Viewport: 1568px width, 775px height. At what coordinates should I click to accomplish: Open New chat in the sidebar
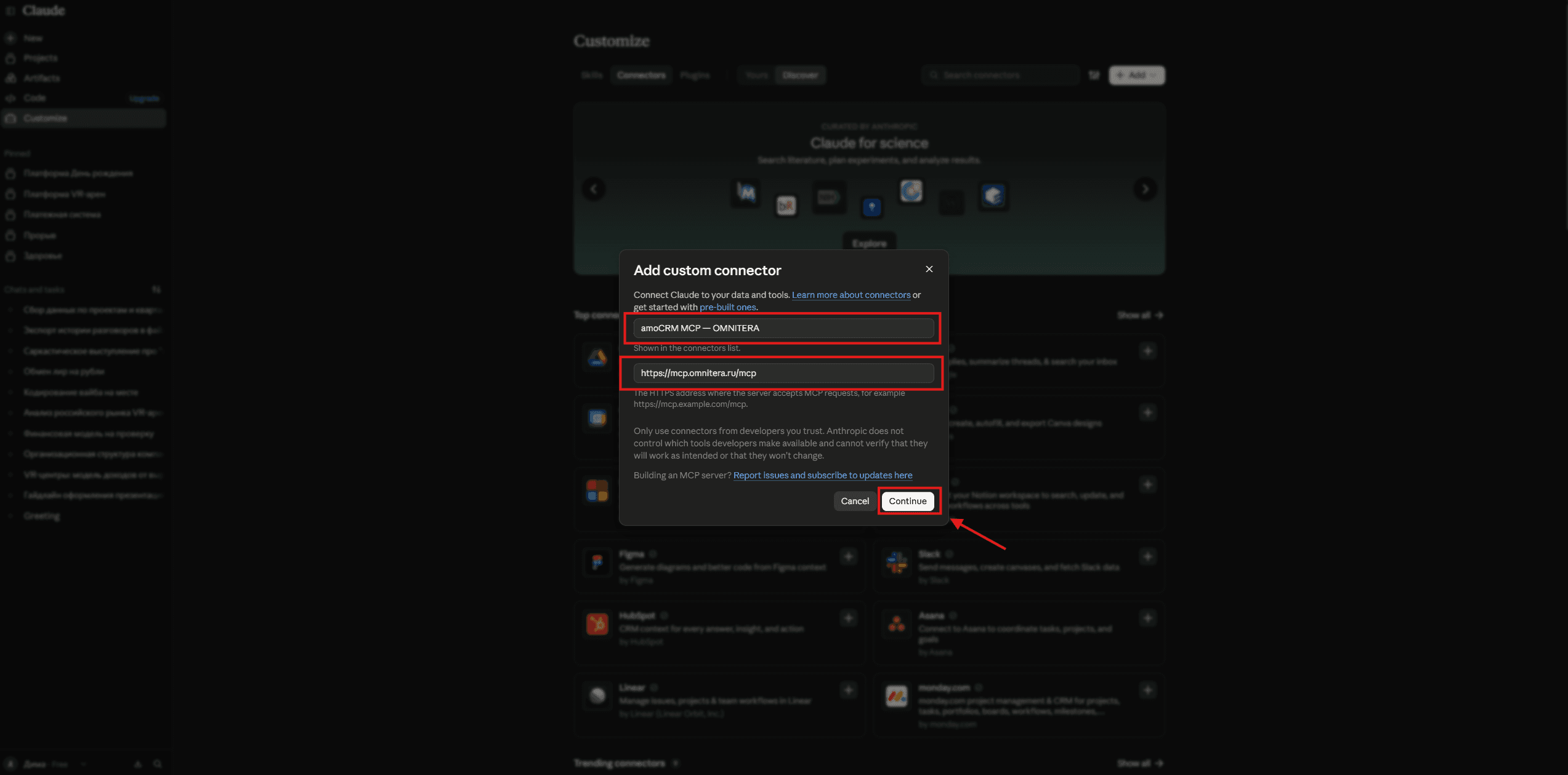[84, 38]
